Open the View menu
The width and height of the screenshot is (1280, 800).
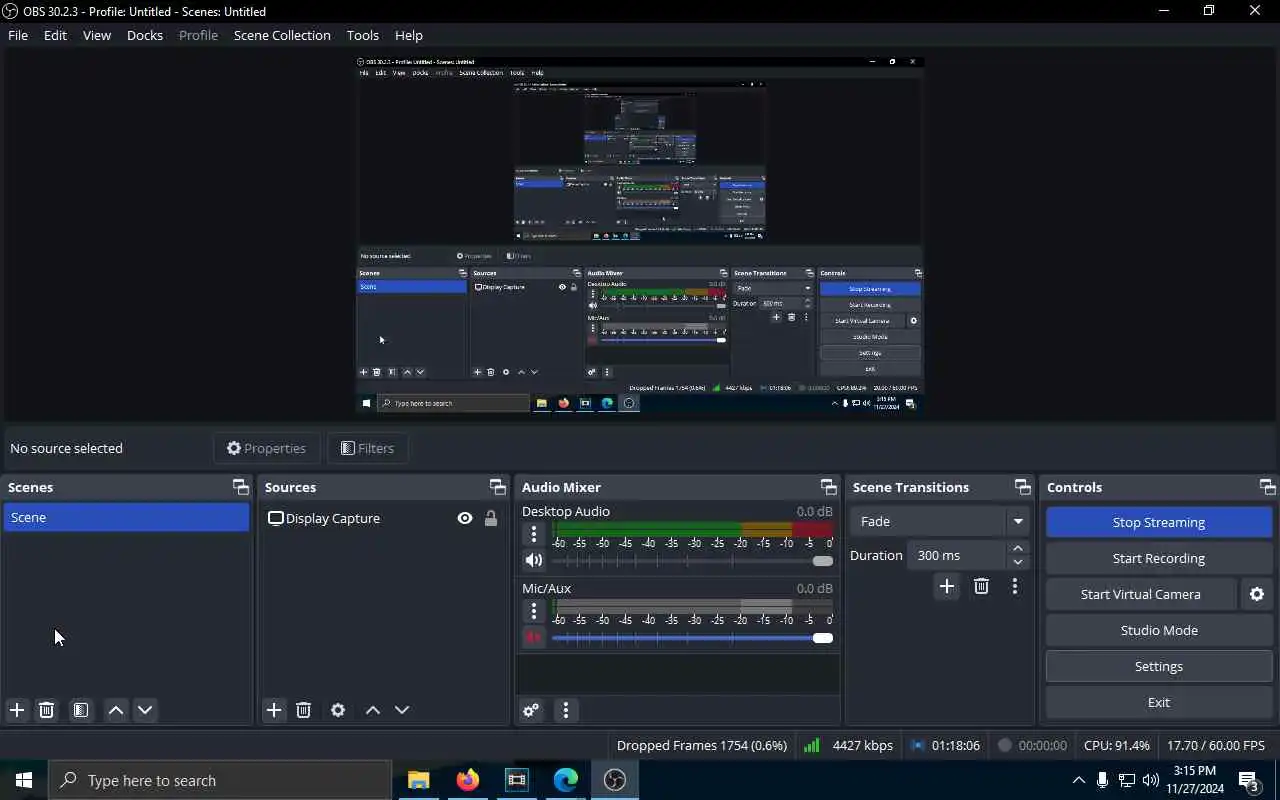click(x=97, y=35)
